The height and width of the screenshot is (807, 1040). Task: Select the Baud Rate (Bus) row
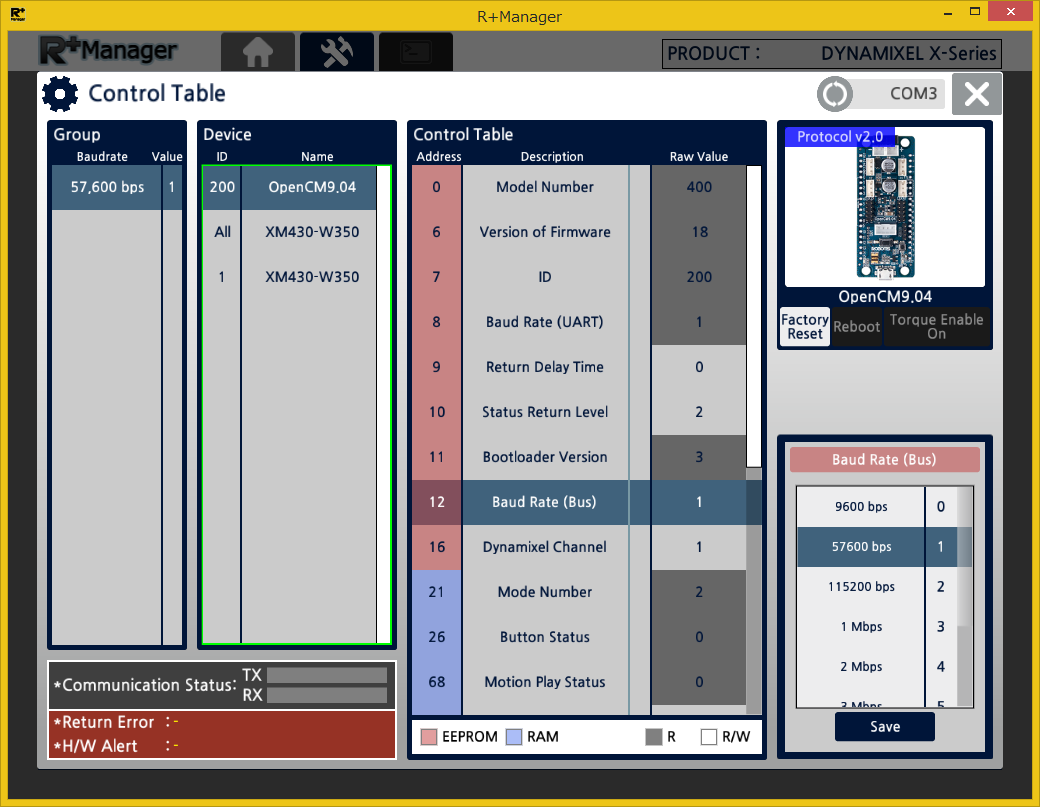[579, 502]
